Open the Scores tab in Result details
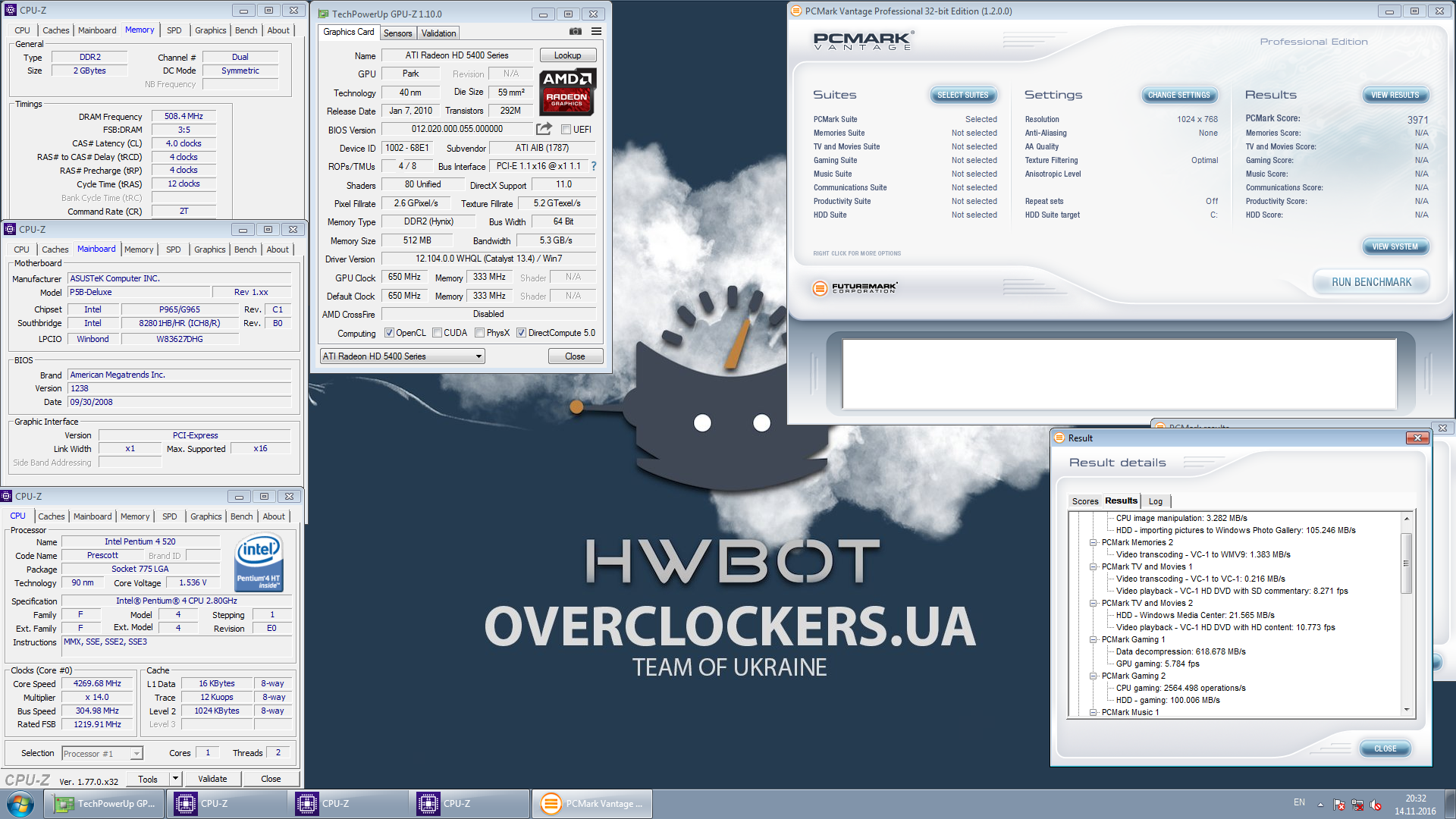This screenshot has width=1456, height=819. tap(1084, 501)
